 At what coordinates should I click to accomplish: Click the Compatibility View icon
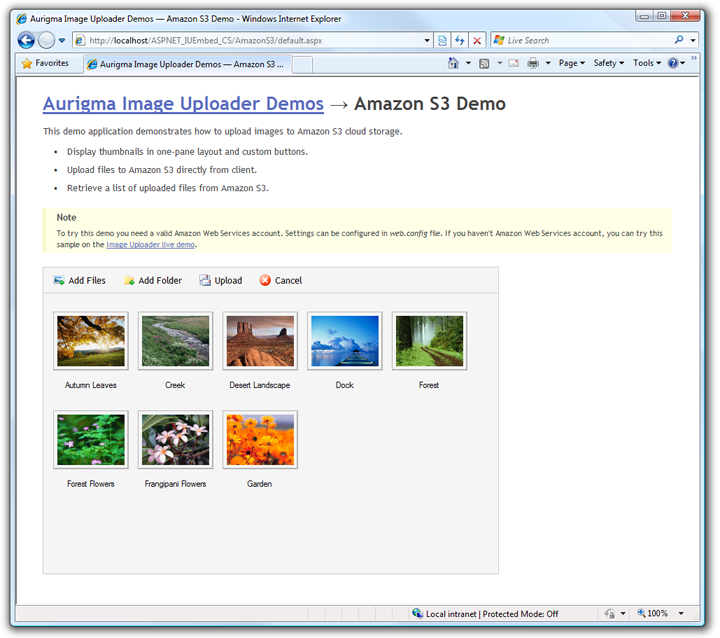click(442, 40)
